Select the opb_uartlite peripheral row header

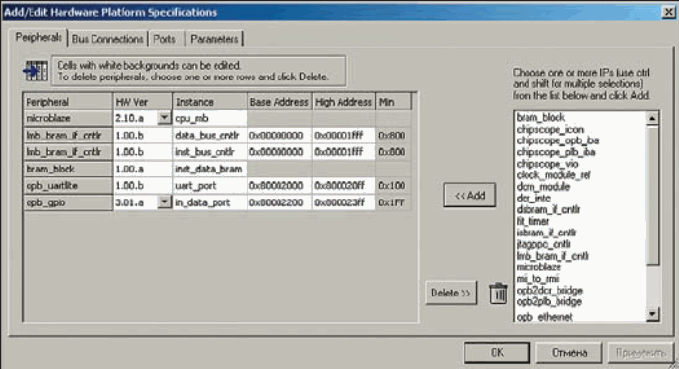point(68,185)
